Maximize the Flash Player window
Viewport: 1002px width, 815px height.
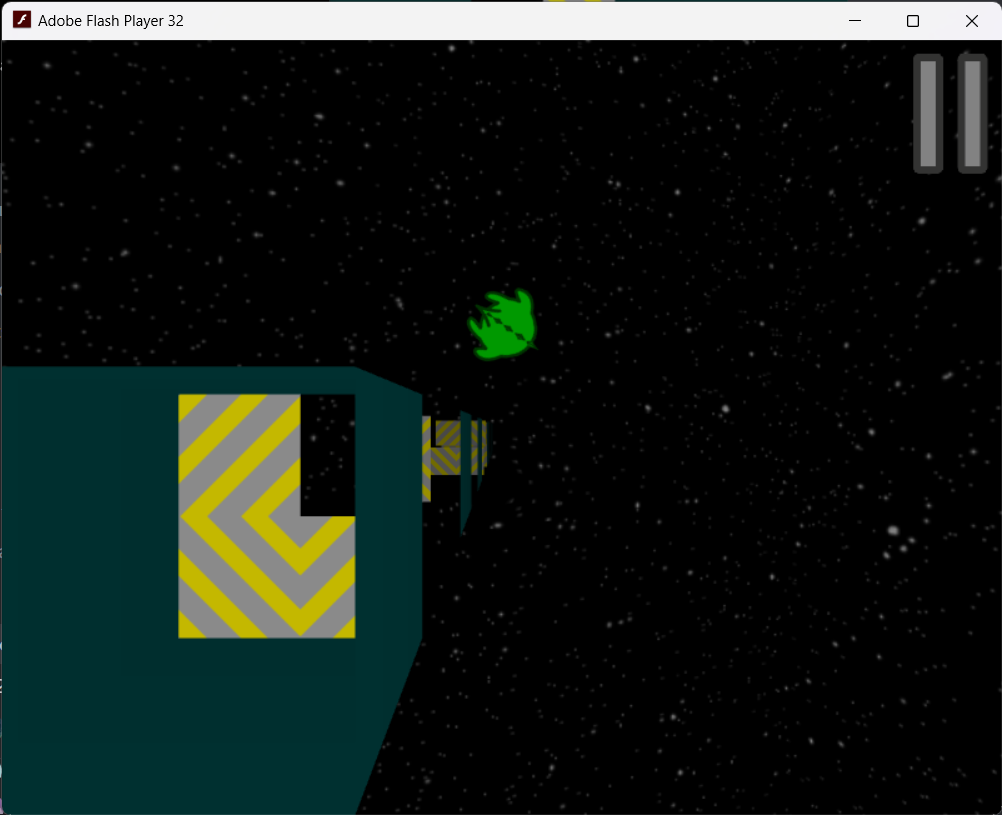pyautogui.click(x=913, y=20)
